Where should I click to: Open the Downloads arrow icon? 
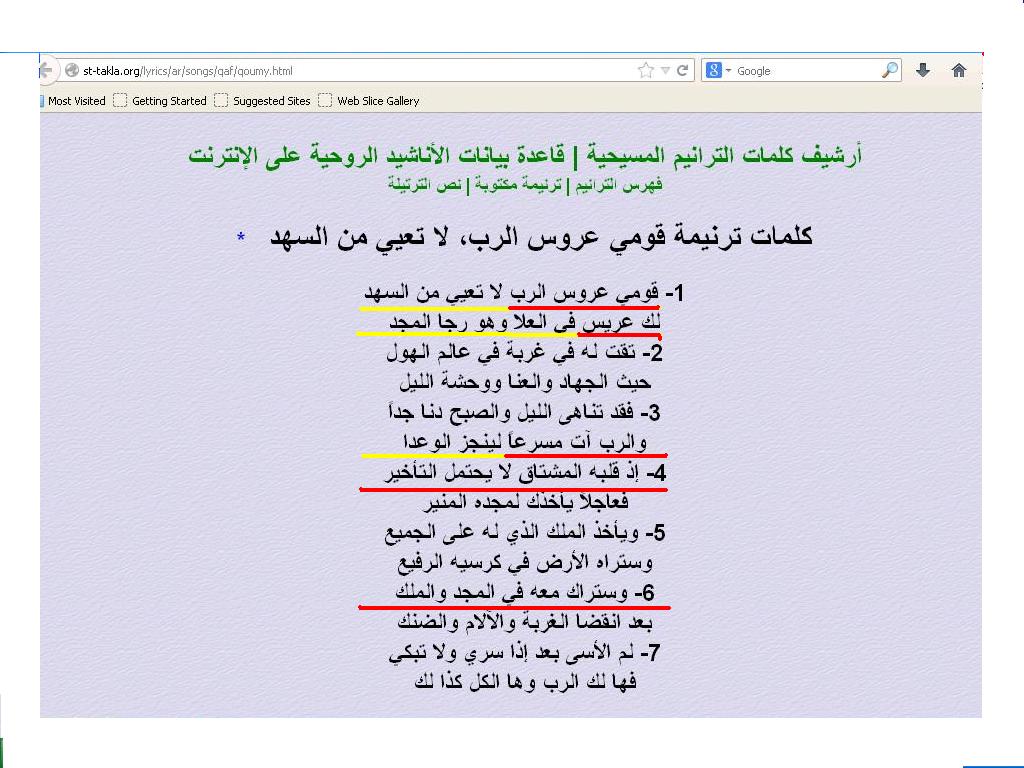(923, 71)
